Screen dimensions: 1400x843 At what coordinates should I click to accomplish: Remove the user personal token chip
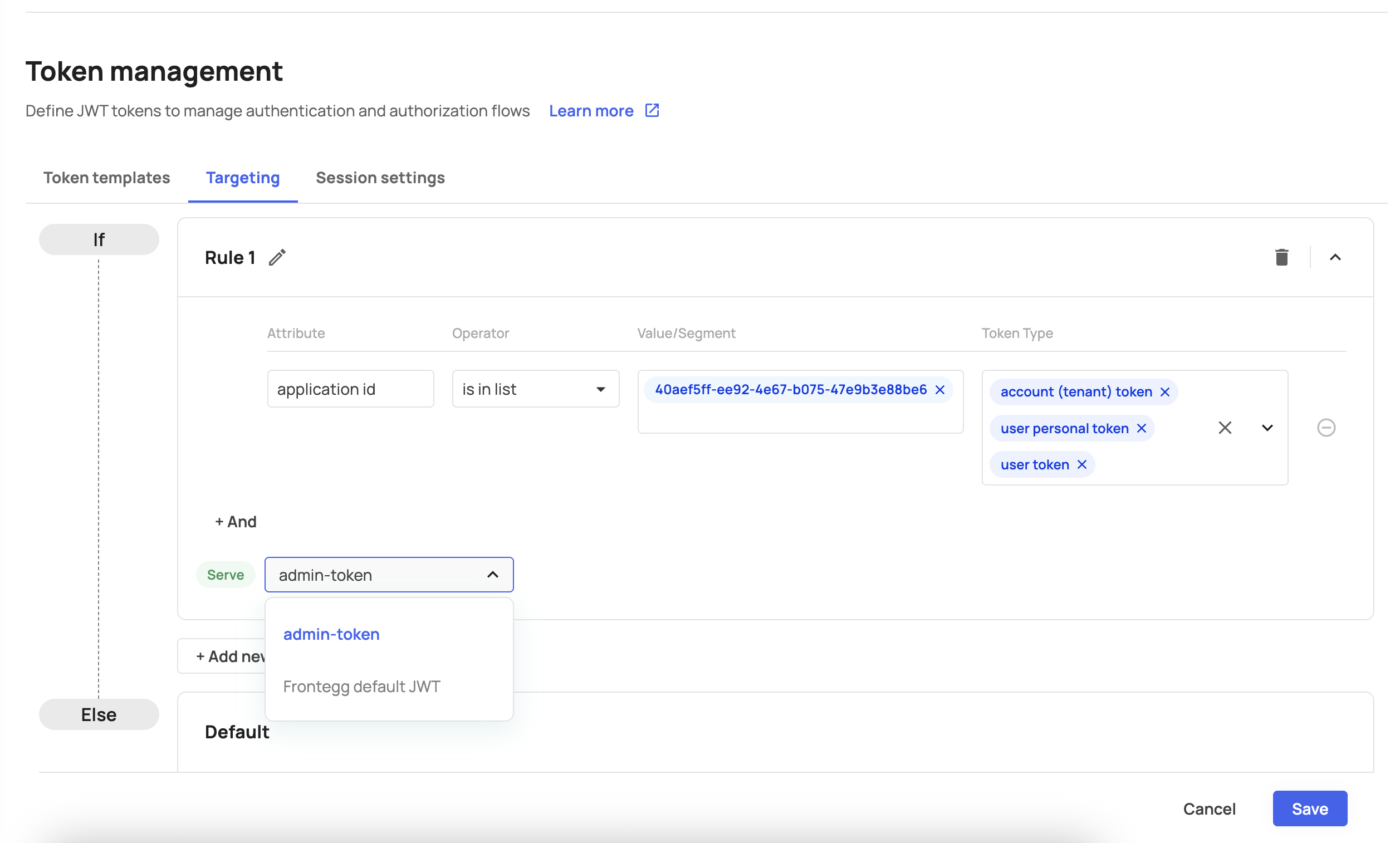1140,428
